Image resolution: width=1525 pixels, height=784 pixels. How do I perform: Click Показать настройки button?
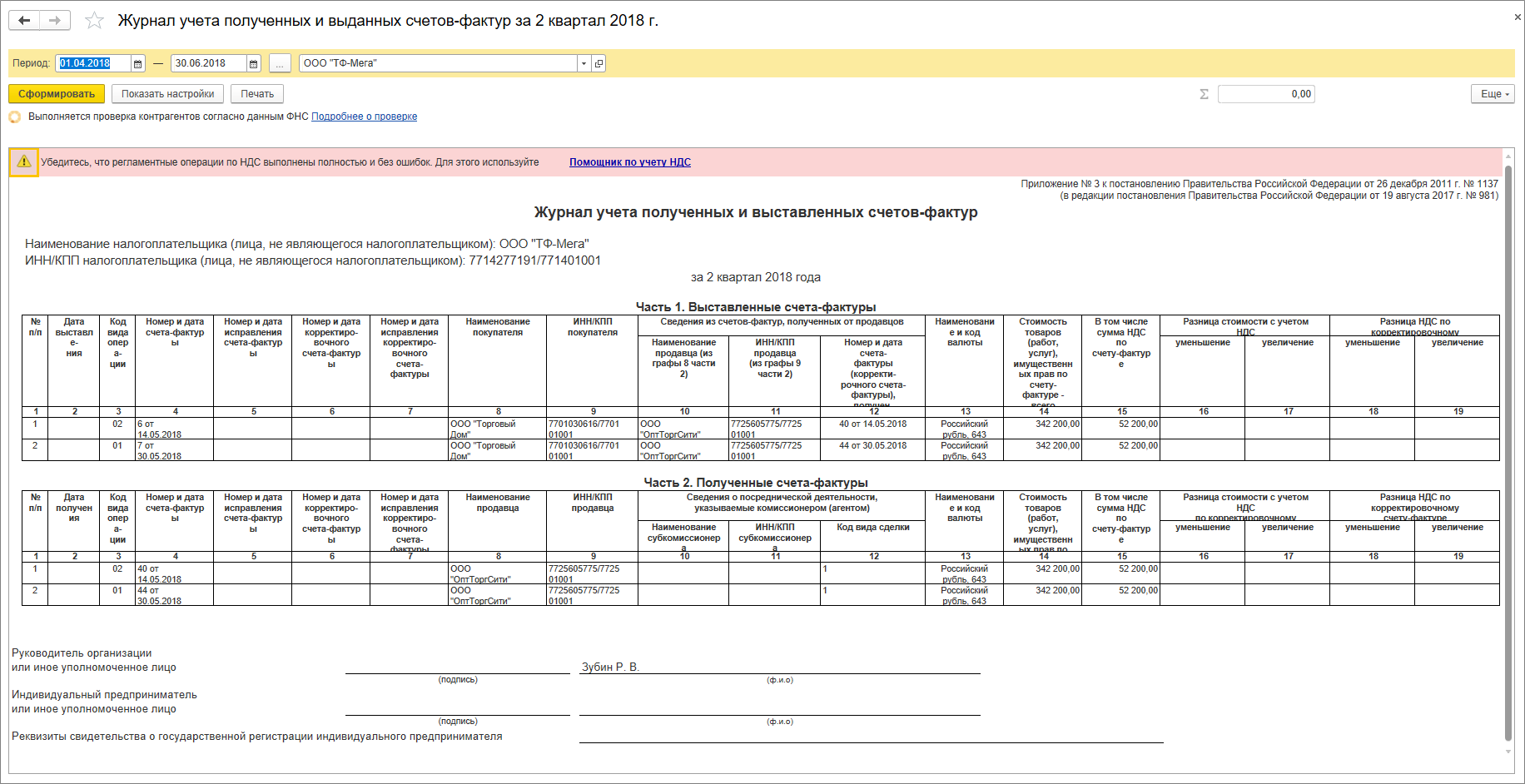(168, 94)
